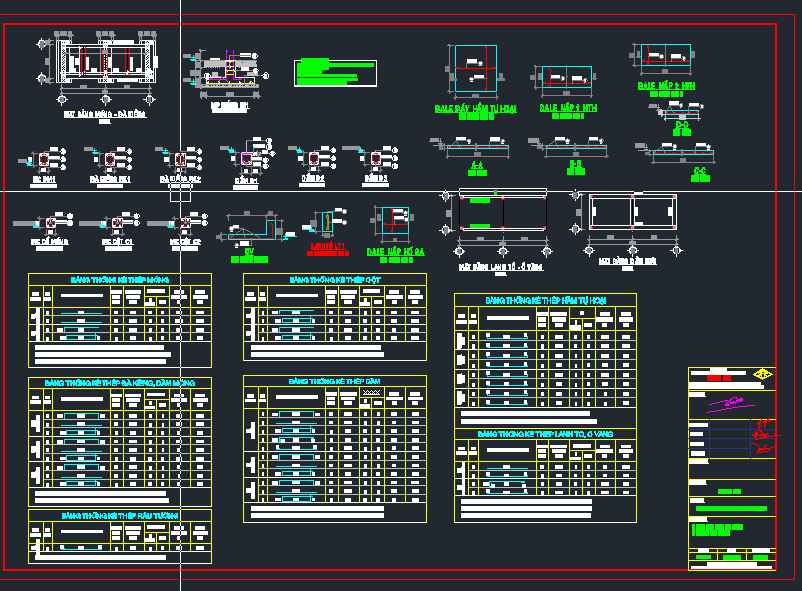Select the DALE NẮP 2 HTH label
The height and width of the screenshot is (591, 802).
(x=666, y=86)
